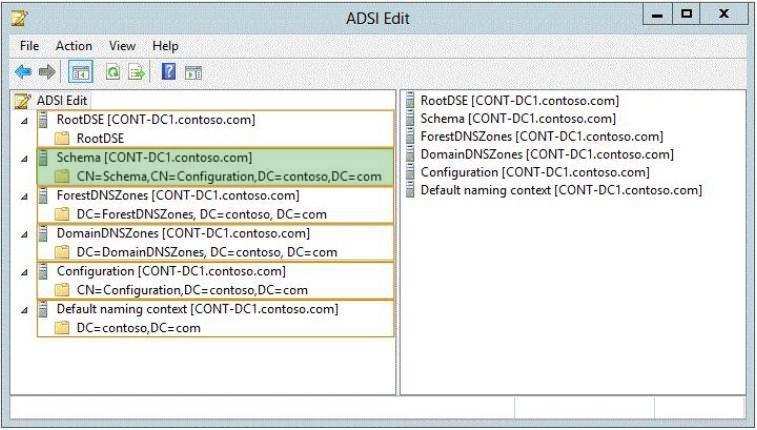This screenshot has width=757, height=430.
Task: Open the View menu
Action: (122, 46)
